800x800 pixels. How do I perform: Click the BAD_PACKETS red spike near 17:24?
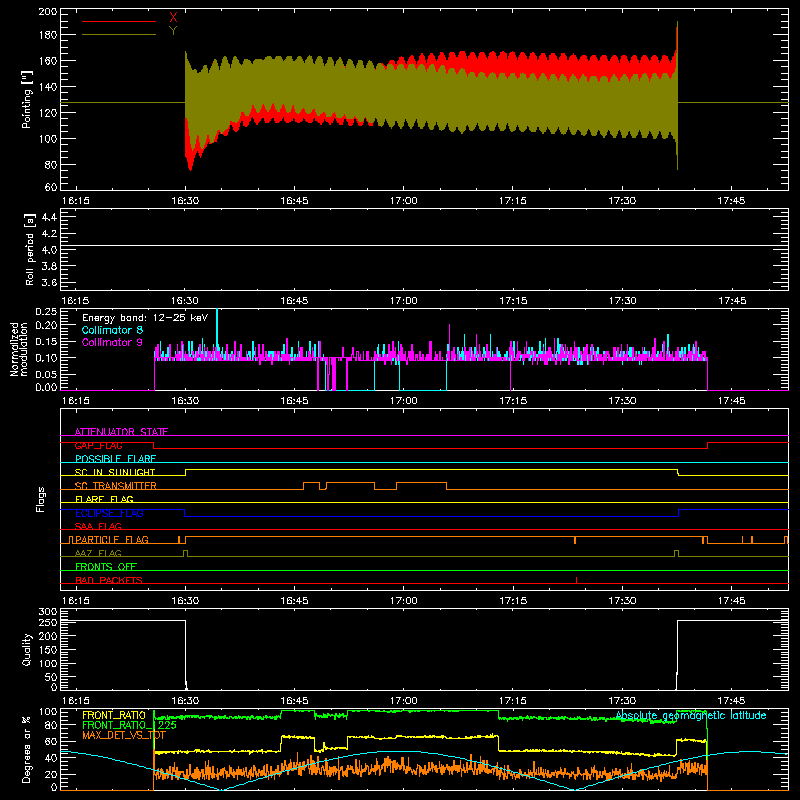pyautogui.click(x=577, y=580)
